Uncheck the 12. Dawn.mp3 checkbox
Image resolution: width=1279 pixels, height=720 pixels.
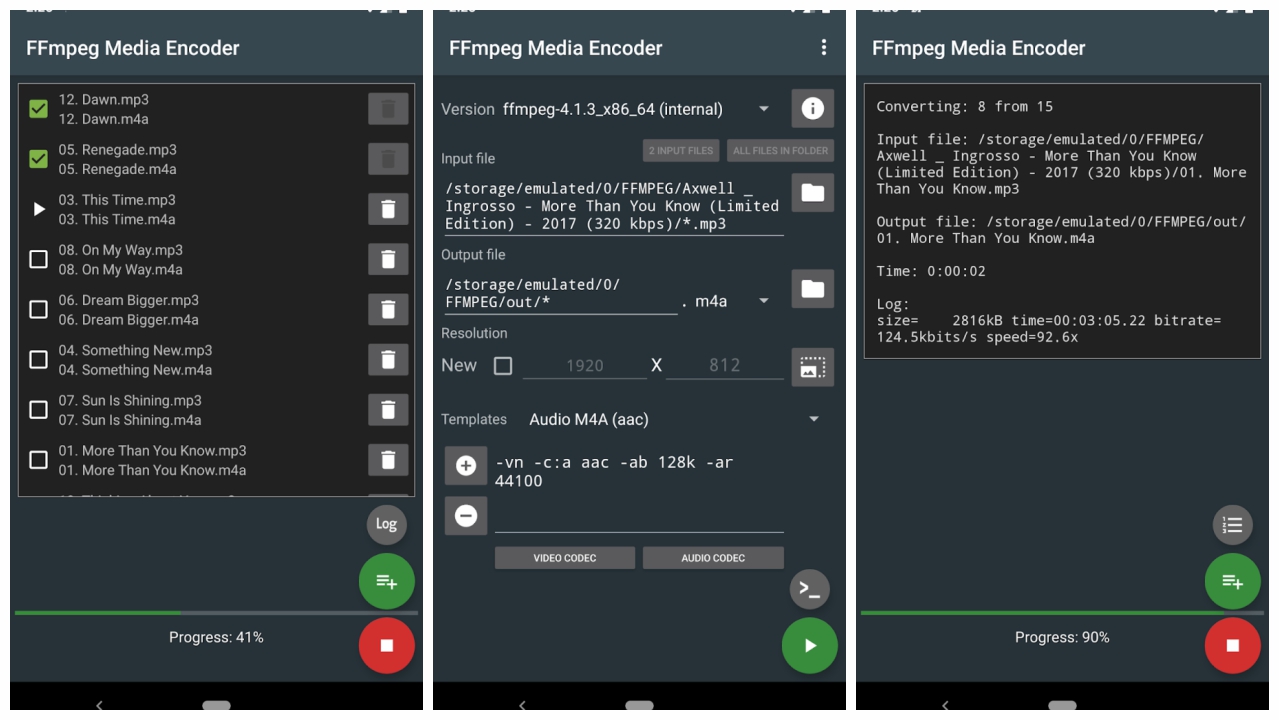pyautogui.click(x=39, y=109)
